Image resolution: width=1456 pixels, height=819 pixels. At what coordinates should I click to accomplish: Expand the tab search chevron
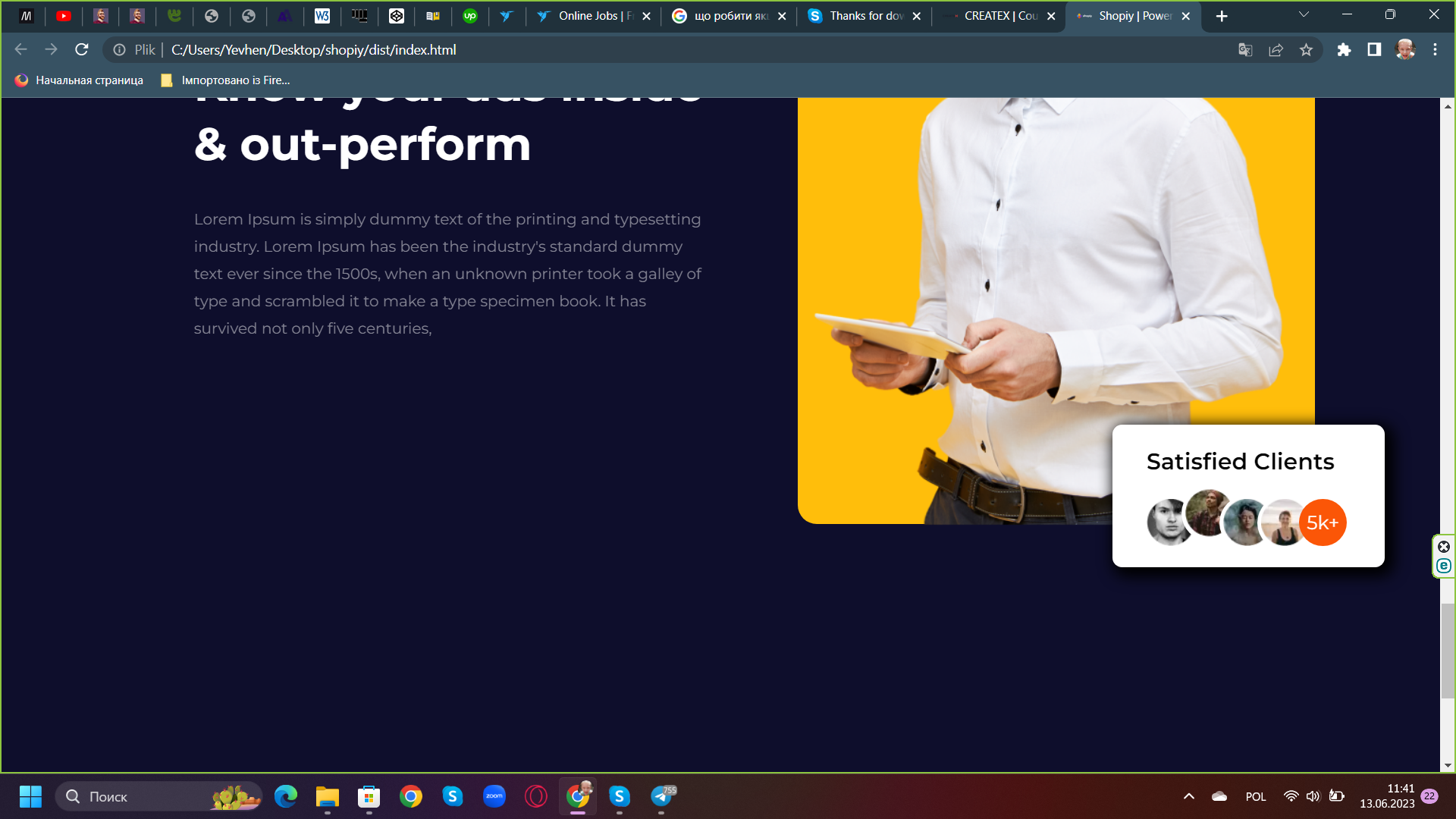1304,15
